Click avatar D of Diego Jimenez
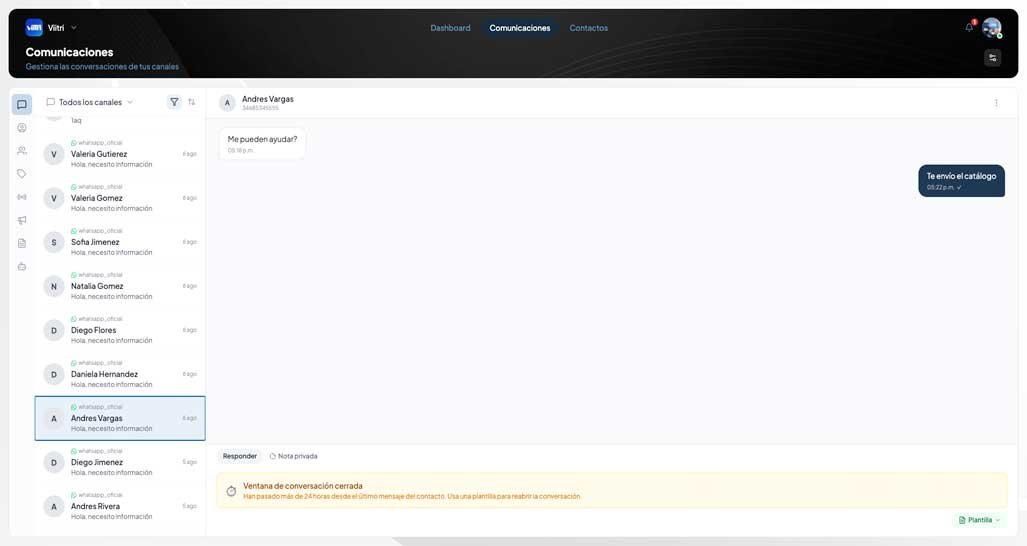This screenshot has width=1027, height=546. tap(54, 462)
